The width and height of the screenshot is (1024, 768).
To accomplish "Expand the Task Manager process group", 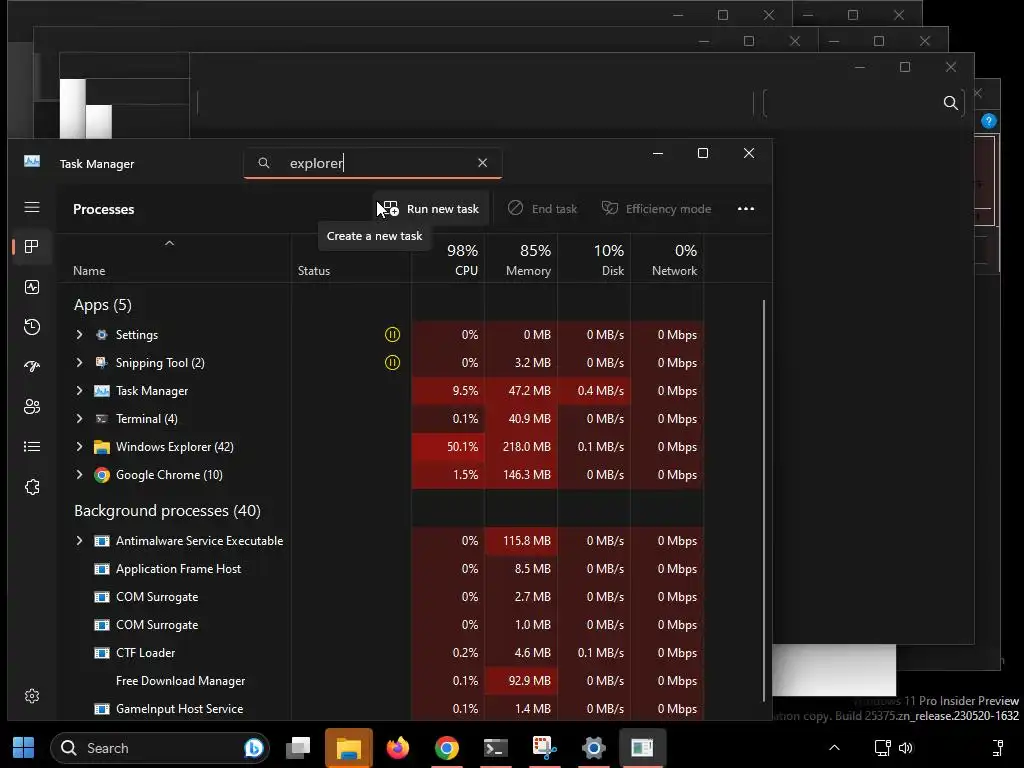I will click(79, 391).
